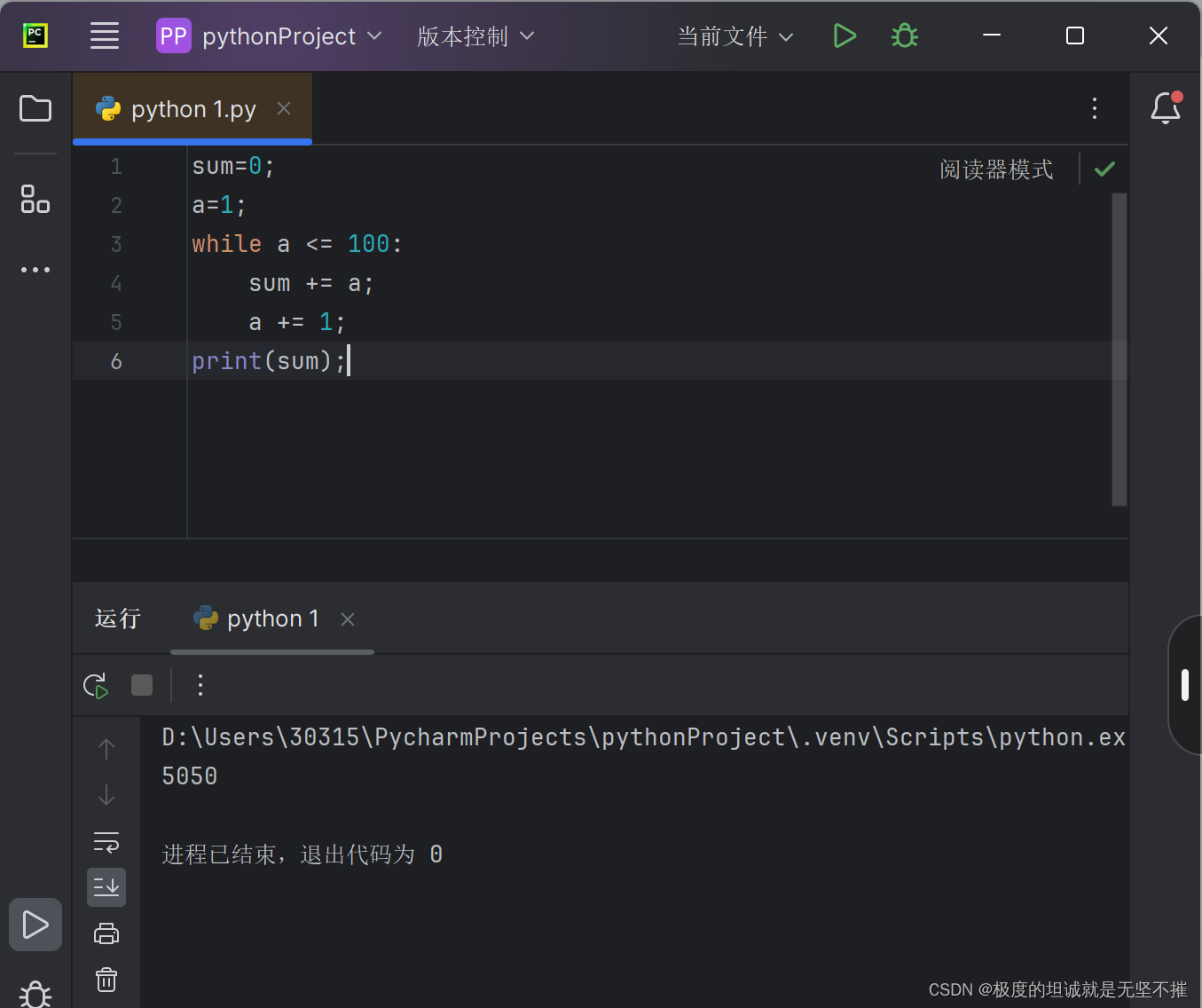Enable 阅读器模式 for the editor
The width and height of the screenshot is (1202, 1008).
995,169
